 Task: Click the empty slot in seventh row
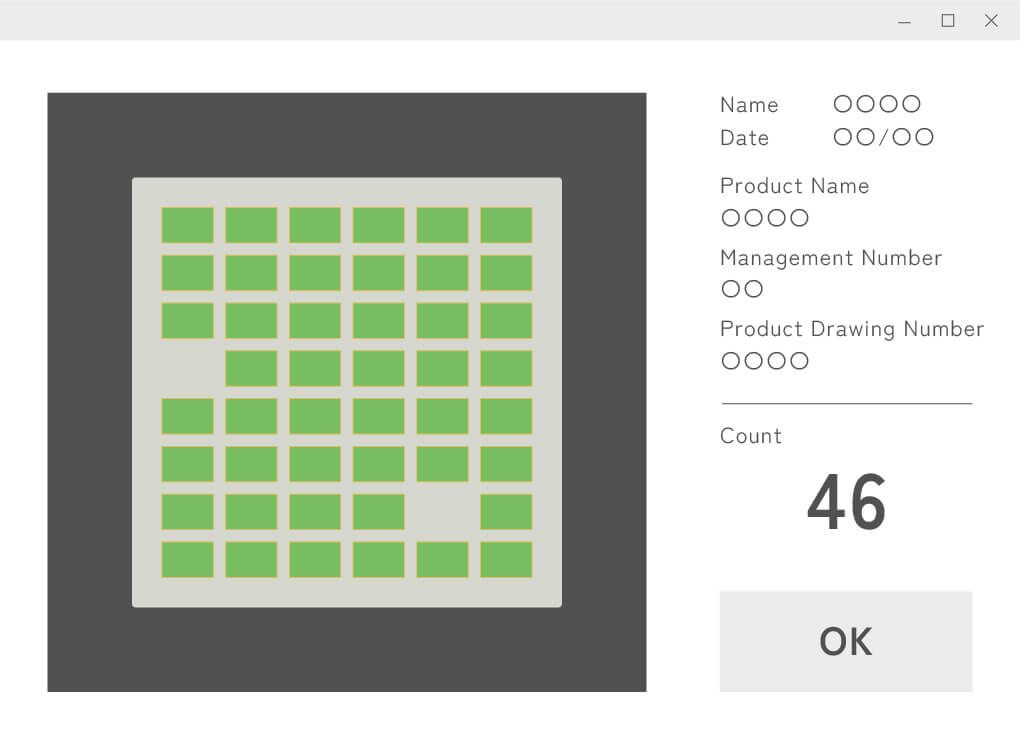pos(442,512)
